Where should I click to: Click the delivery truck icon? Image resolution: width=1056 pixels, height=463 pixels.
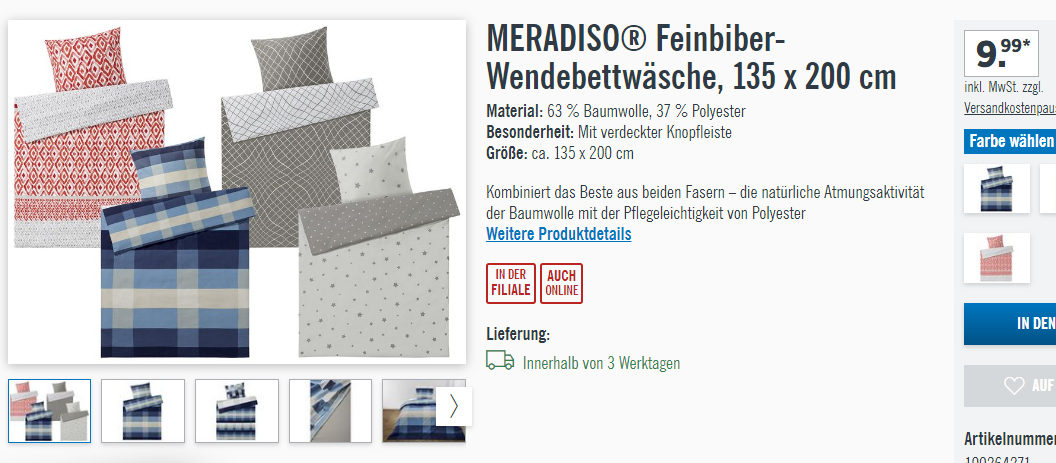pyautogui.click(x=500, y=361)
